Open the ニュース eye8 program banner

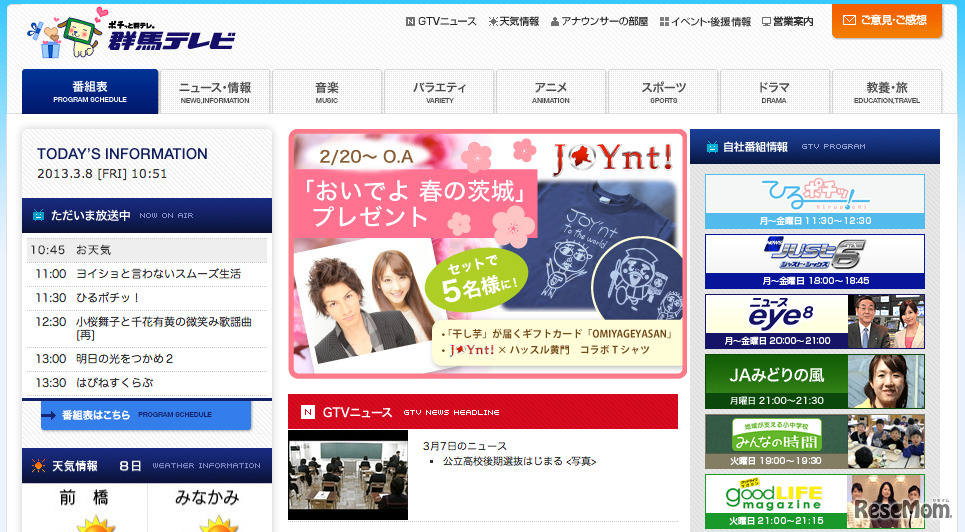tap(815, 321)
